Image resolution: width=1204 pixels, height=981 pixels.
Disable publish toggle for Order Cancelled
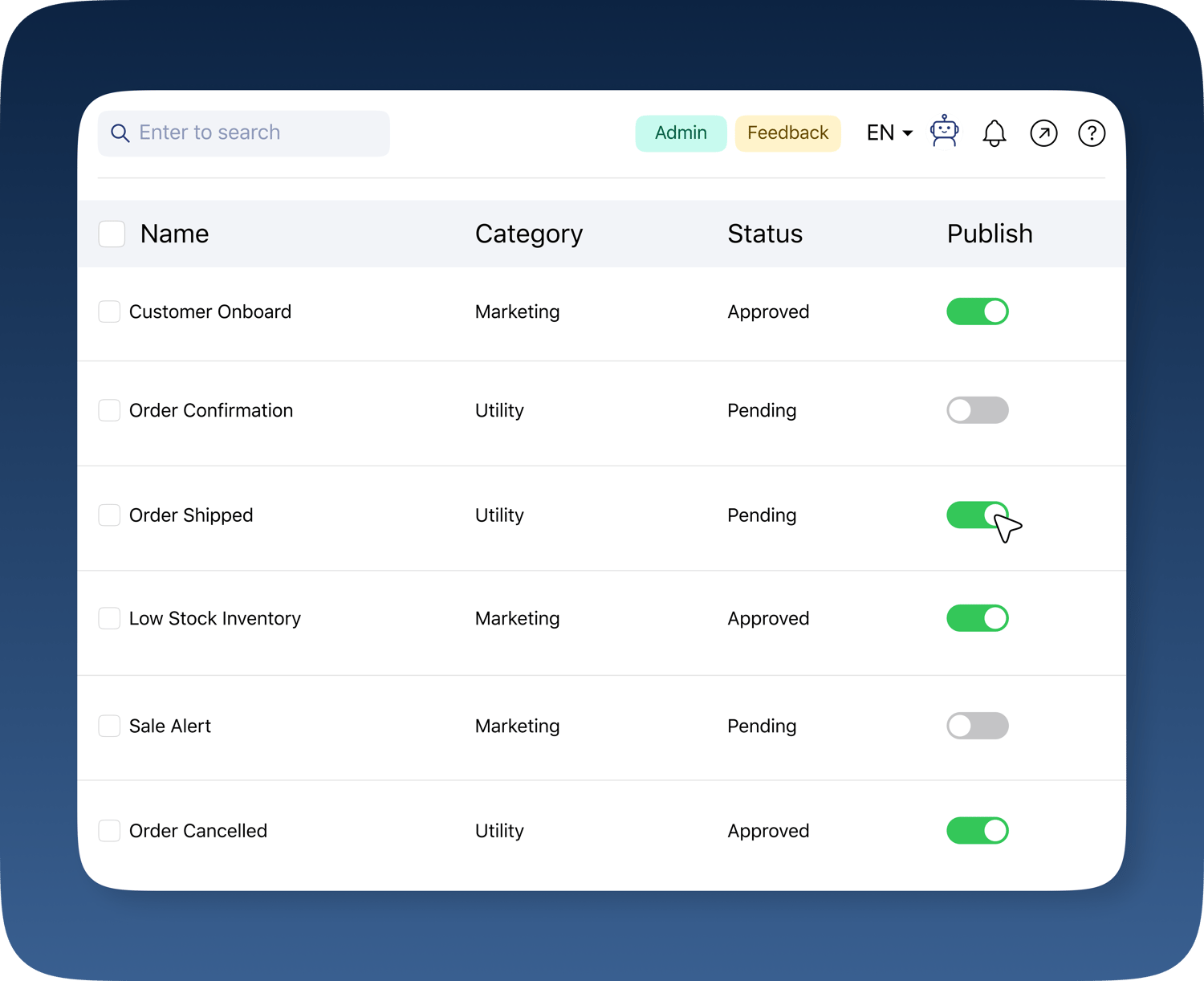click(x=977, y=831)
